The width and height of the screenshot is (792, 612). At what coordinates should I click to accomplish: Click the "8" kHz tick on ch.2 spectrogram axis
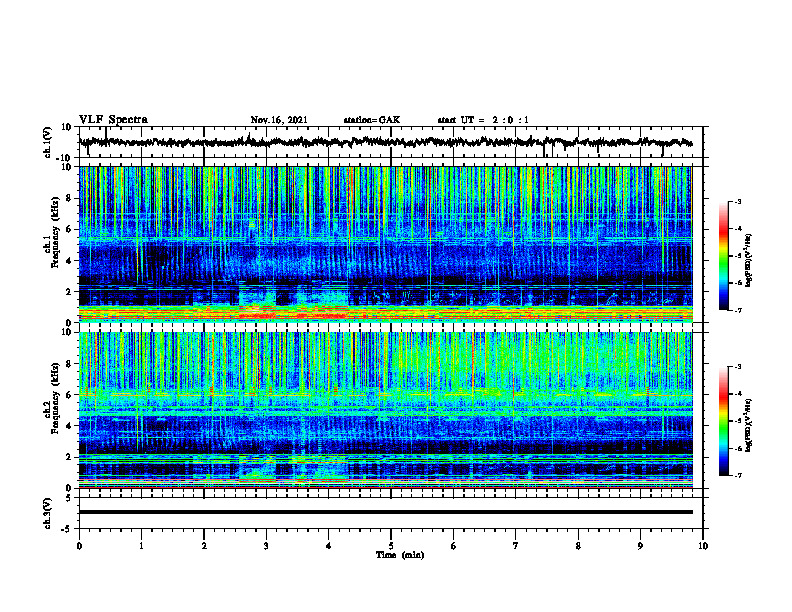(x=70, y=364)
